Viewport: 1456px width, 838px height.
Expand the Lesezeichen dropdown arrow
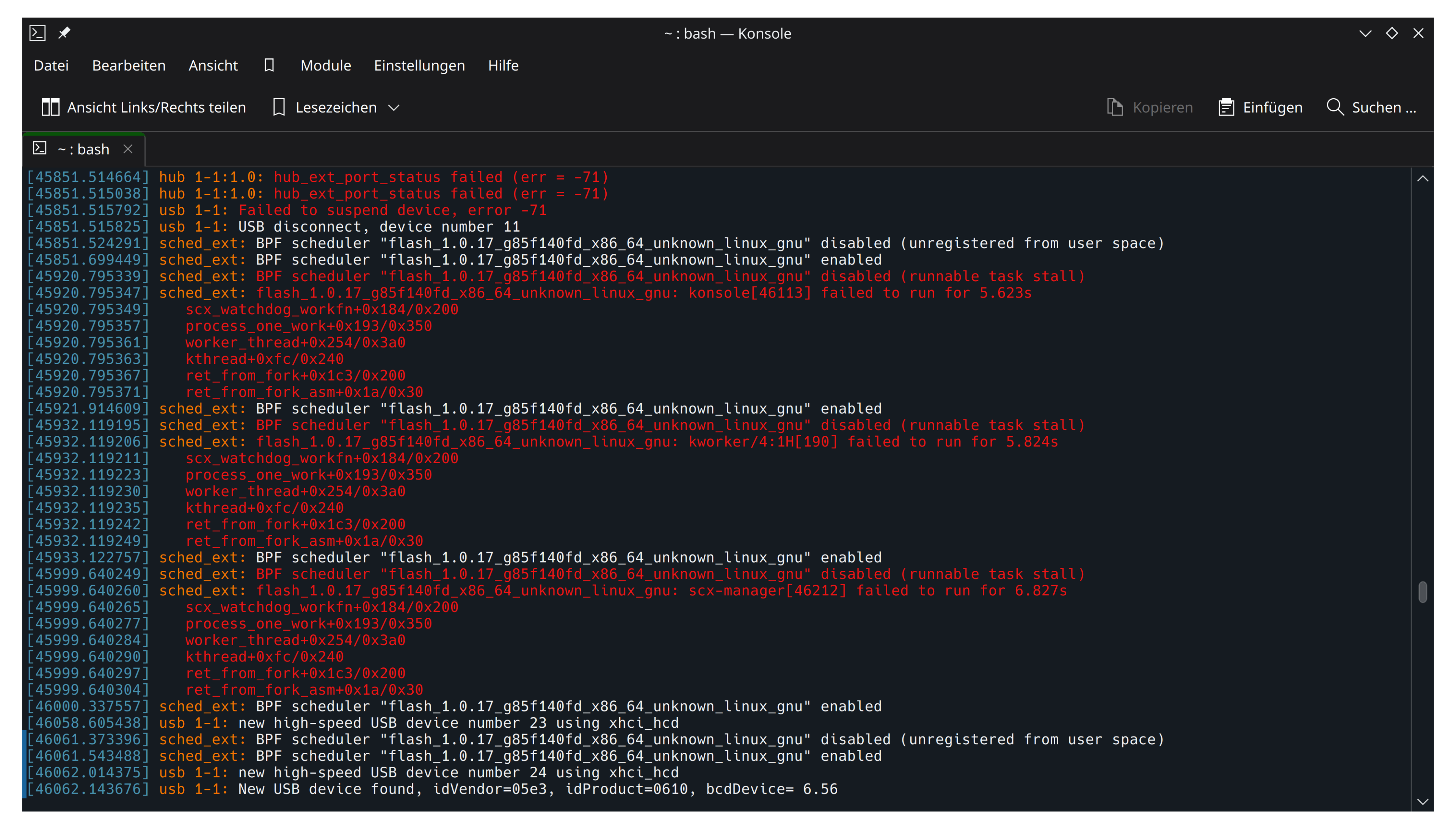click(x=394, y=108)
